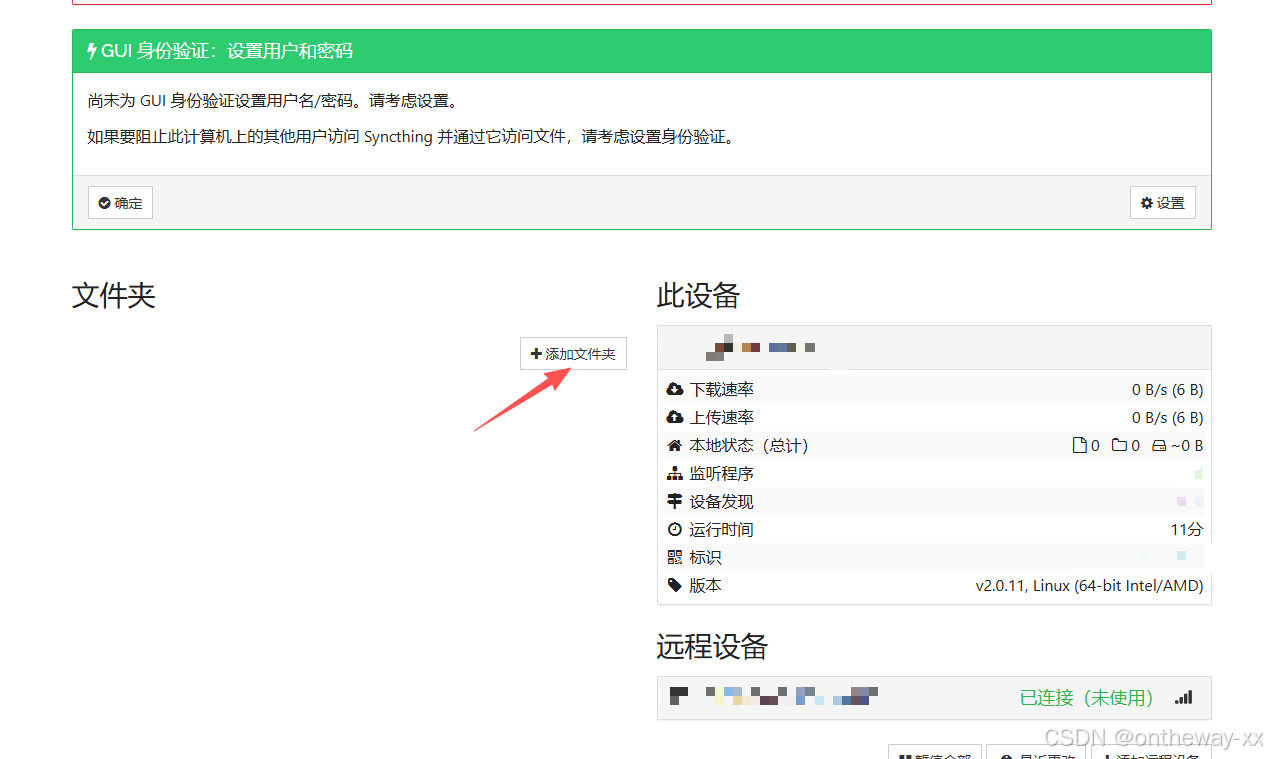Click the 0 B/s (6 B) value in 上传速率 row
This screenshot has height=759, width=1267.
click(x=1167, y=417)
